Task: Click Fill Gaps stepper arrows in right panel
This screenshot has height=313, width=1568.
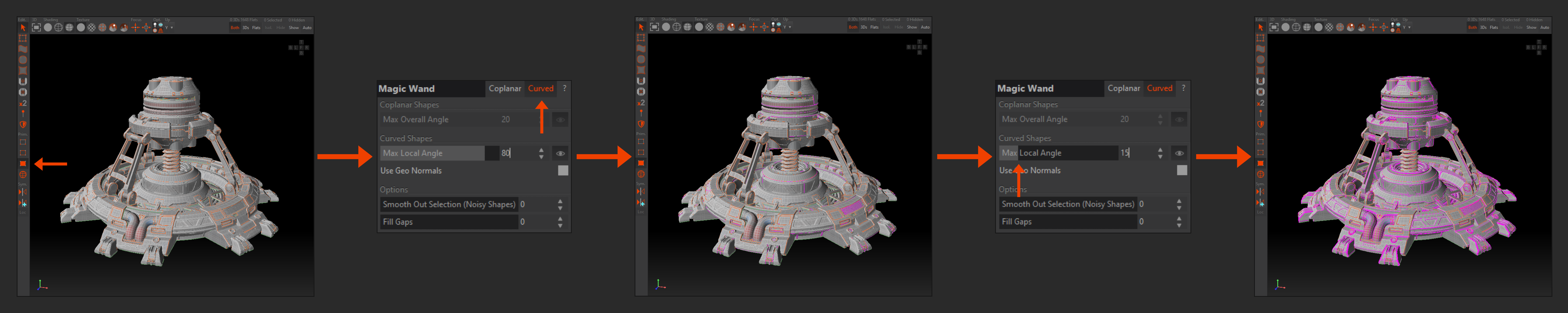Action: point(1179,222)
